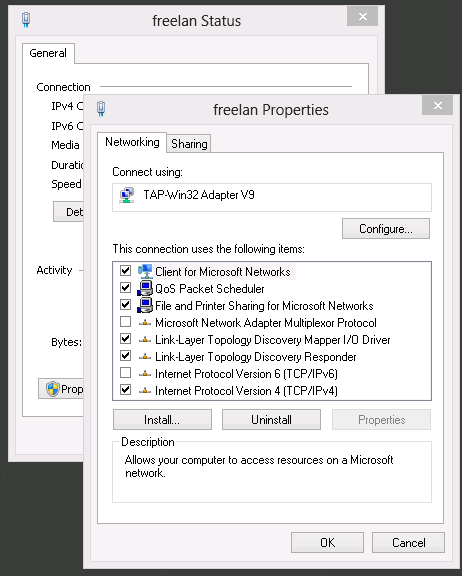The width and height of the screenshot is (462, 576).
Task: Select Client for Microsoft Networks text
Action: pos(223,272)
